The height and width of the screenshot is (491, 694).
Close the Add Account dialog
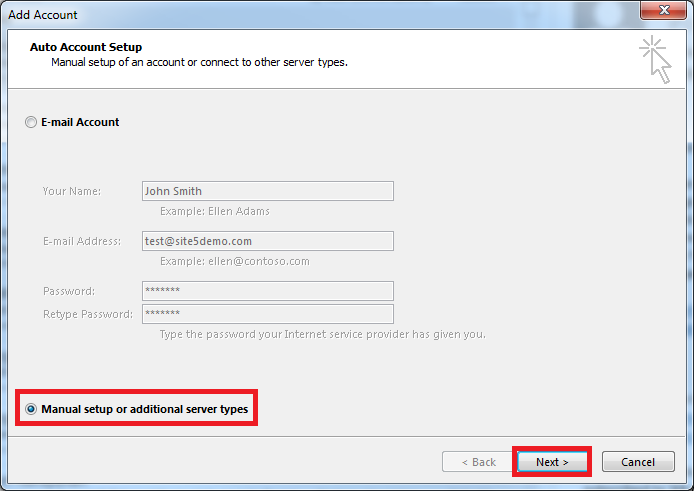pos(664,13)
